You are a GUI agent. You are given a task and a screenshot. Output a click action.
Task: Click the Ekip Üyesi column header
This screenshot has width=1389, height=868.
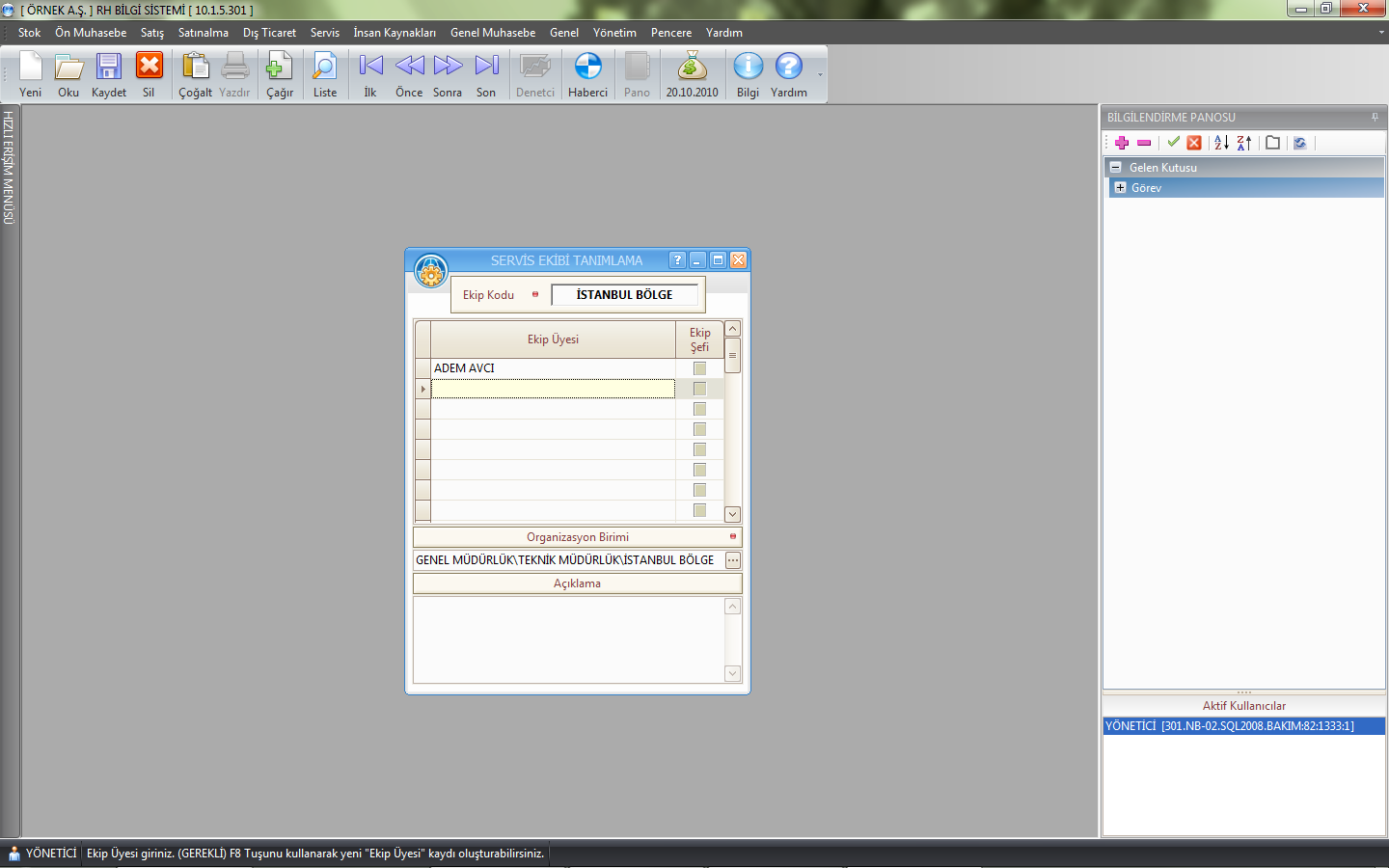(553, 339)
